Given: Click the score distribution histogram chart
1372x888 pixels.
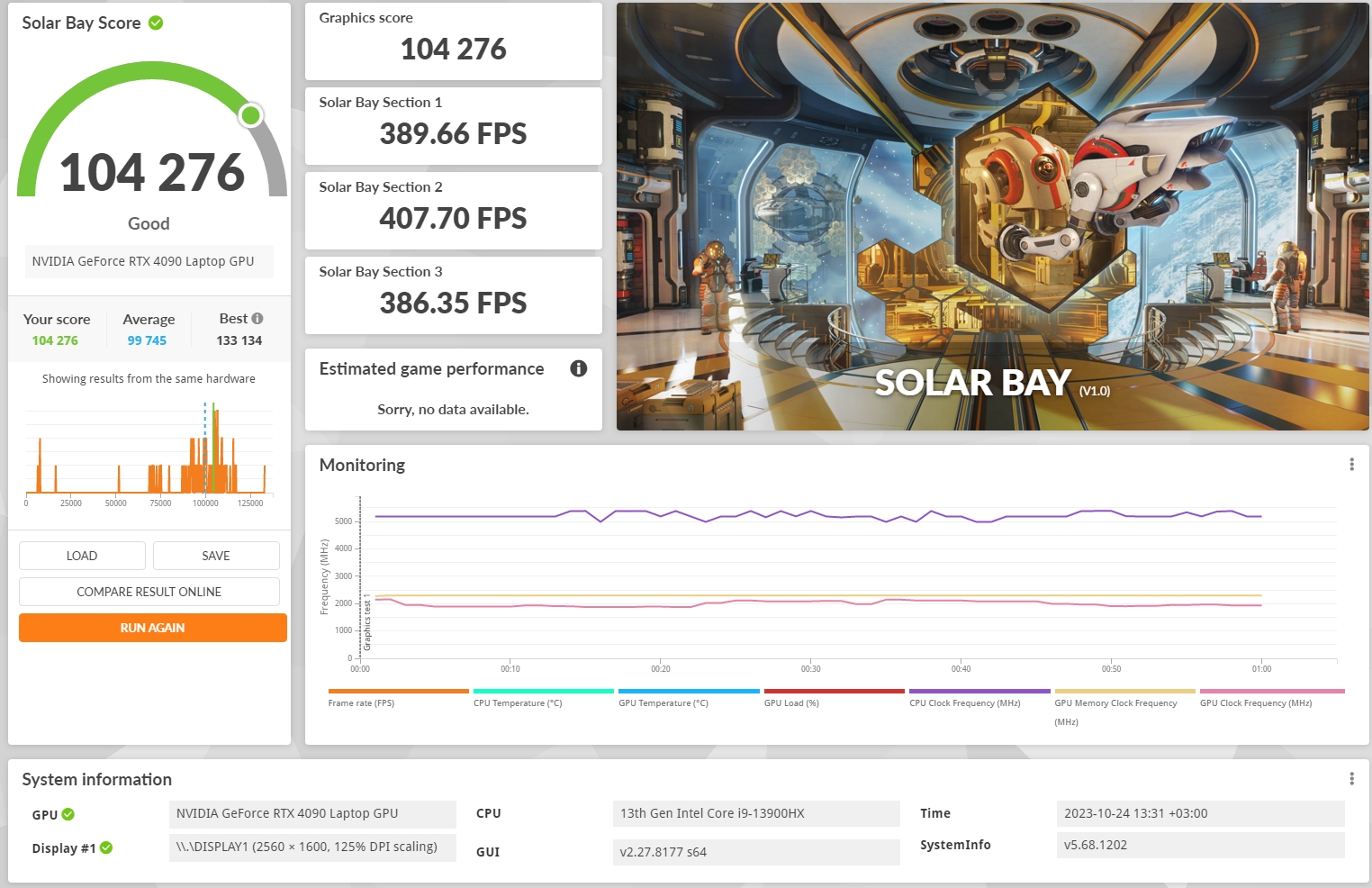Looking at the screenshot, I should point(149,455).
